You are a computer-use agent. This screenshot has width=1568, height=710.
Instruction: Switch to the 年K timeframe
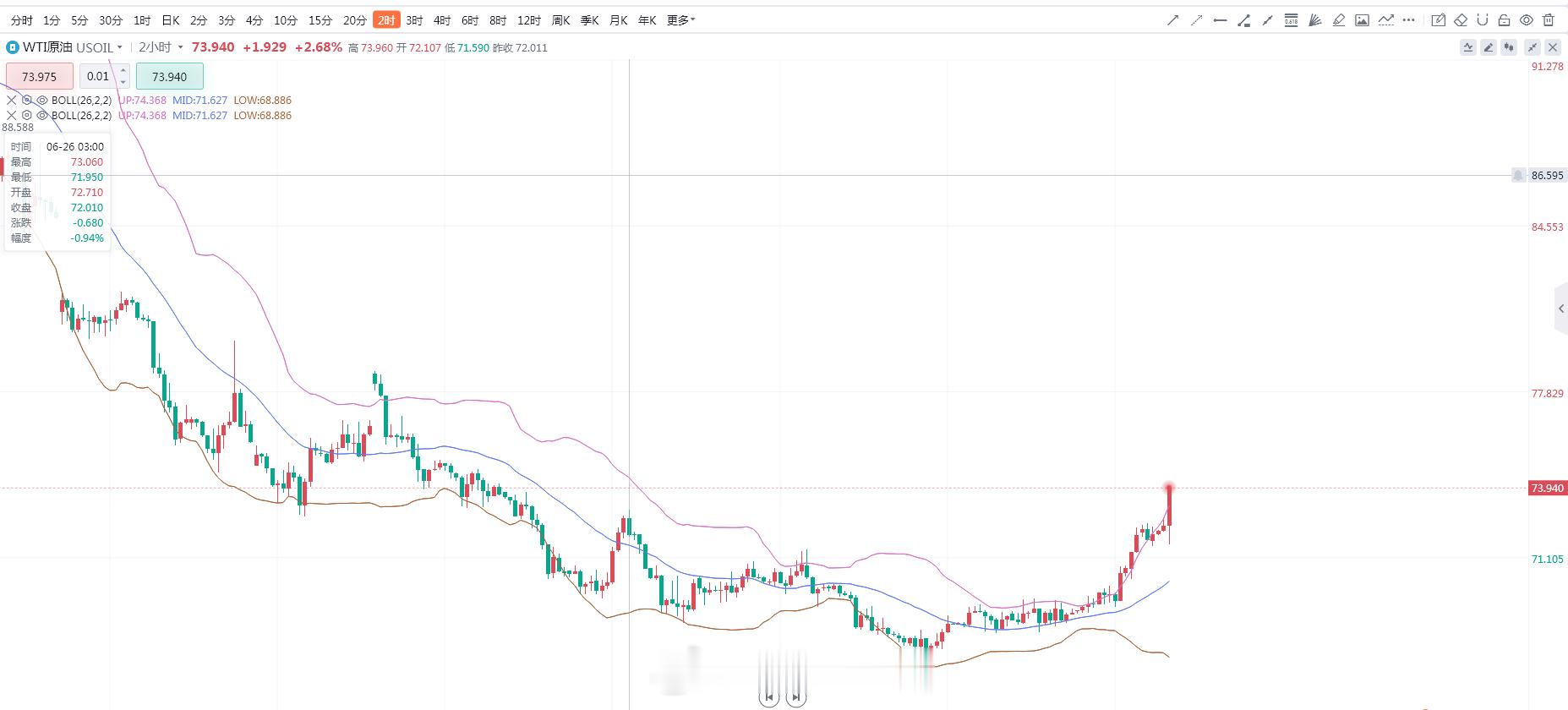point(647,20)
